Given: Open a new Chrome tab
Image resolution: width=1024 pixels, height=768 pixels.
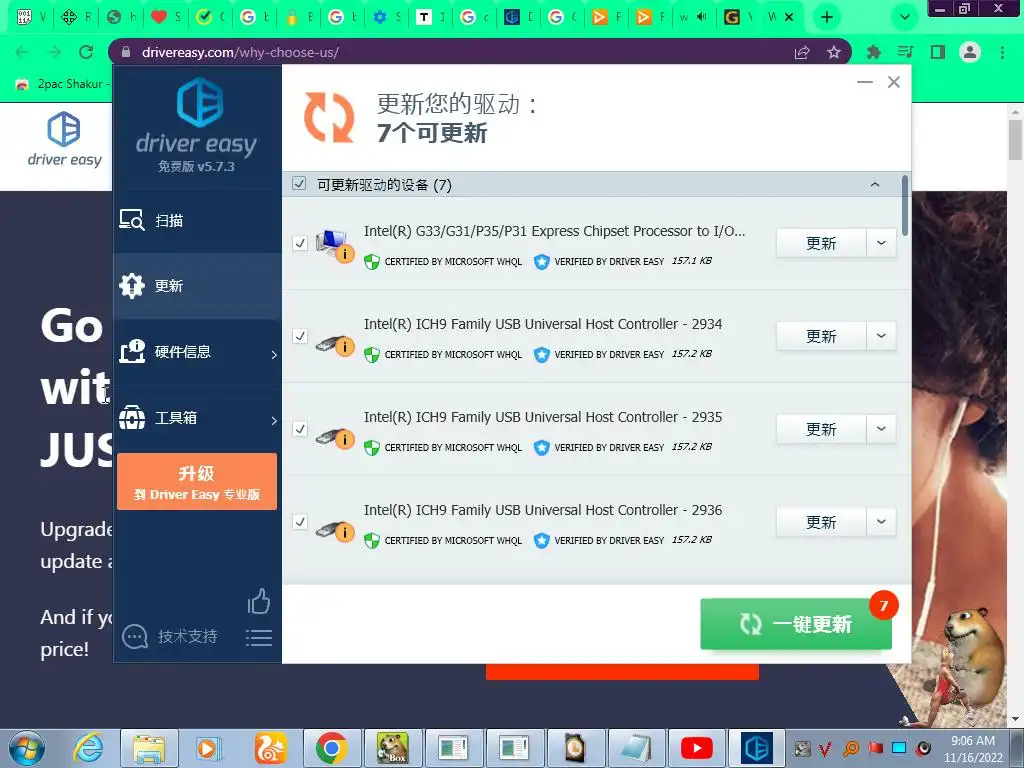Looking at the screenshot, I should 827,17.
